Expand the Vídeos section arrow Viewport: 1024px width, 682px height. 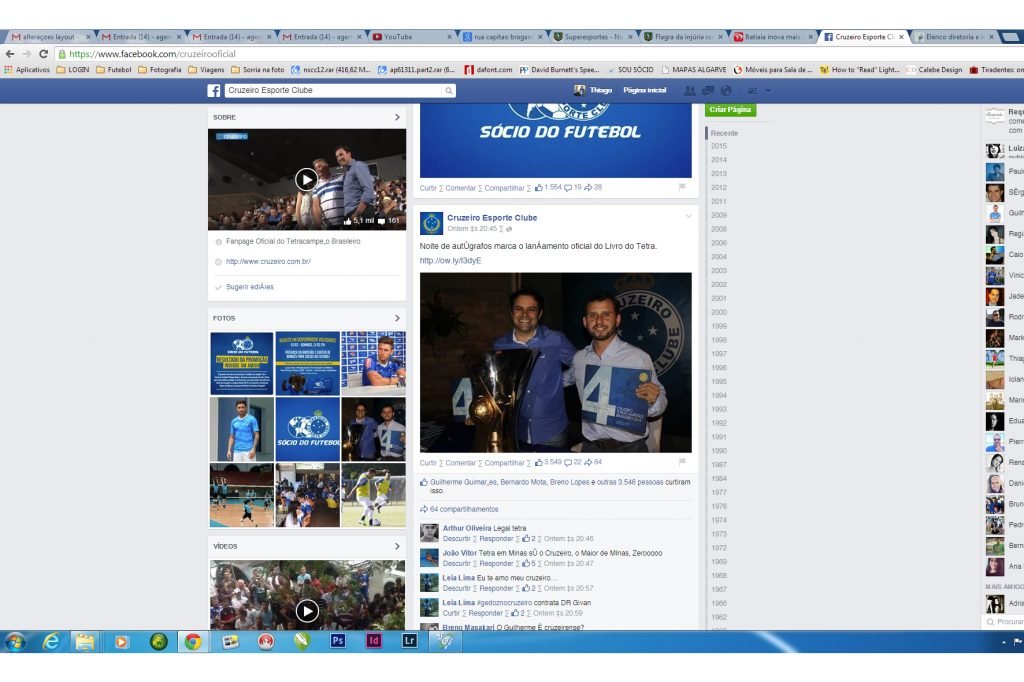397,546
